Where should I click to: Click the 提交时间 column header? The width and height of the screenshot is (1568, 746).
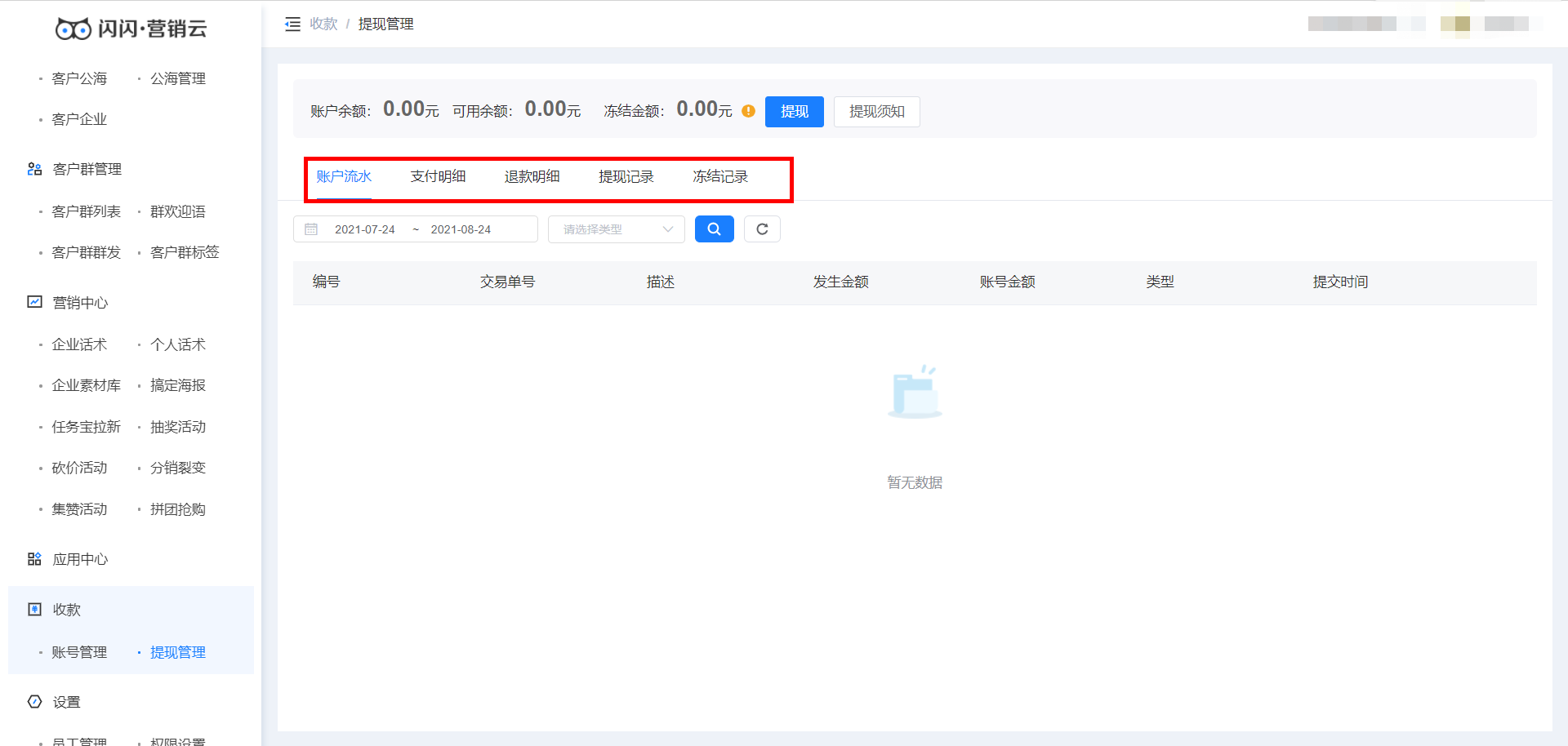coord(1340,282)
